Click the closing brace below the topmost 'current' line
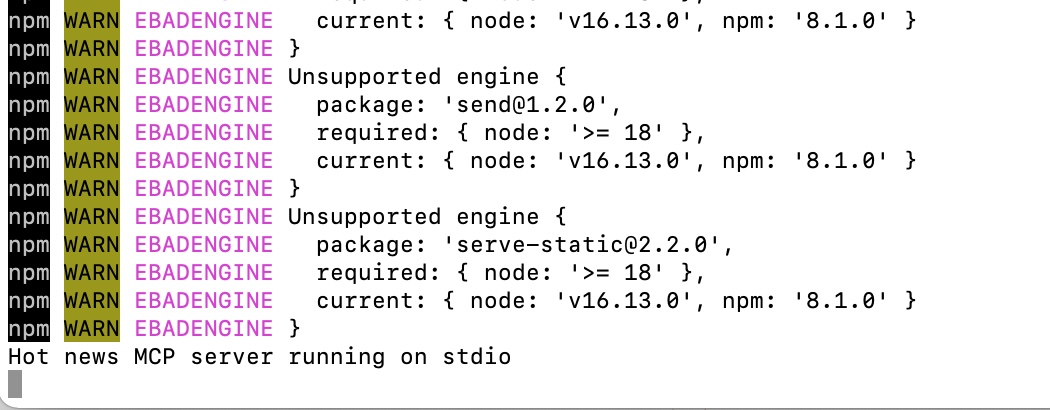Screen dimensions: 1050x410 click(x=294, y=48)
